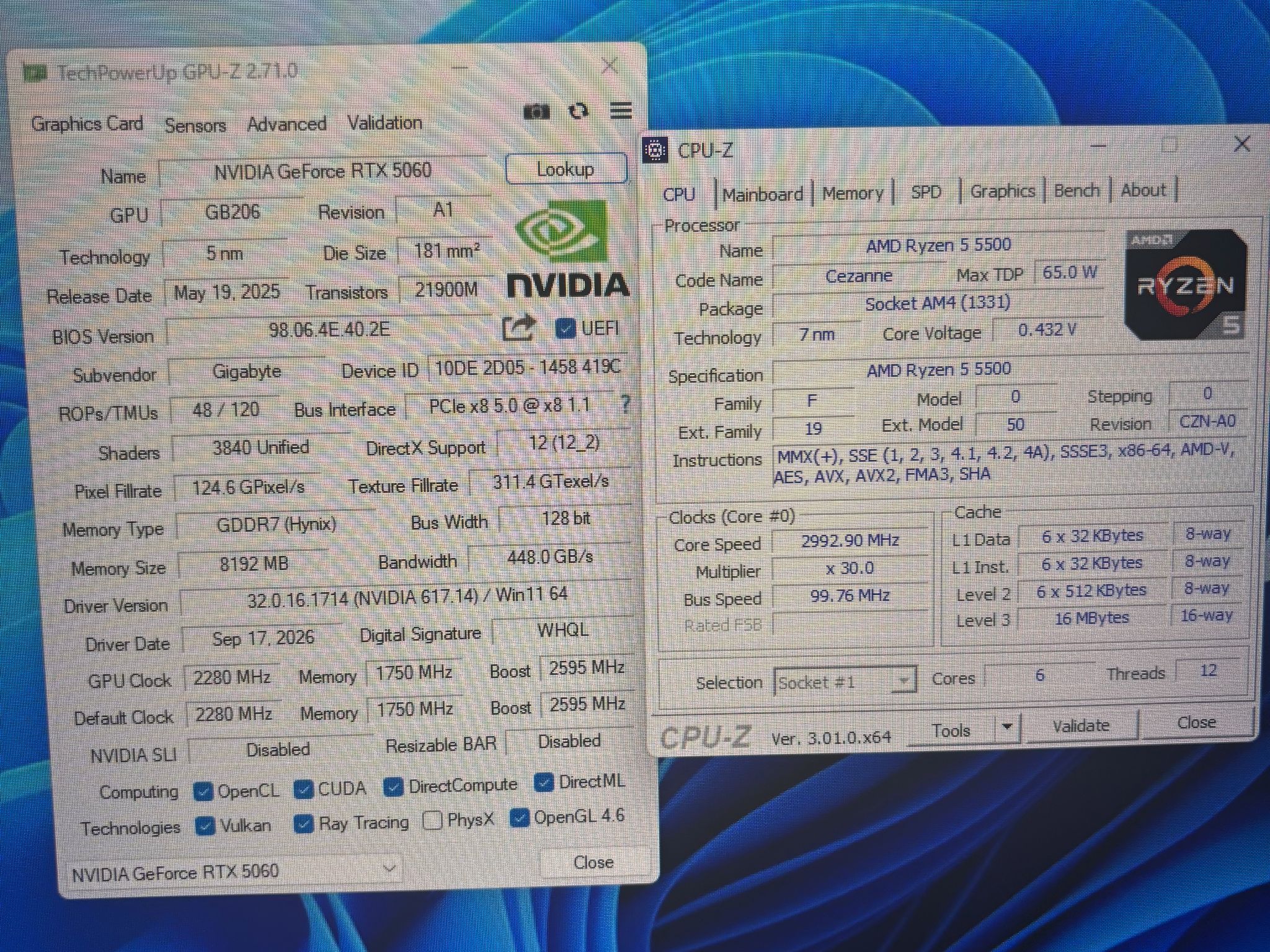
Task: Click the Ryzen 5 logo in CPU-Z
Action: (1186, 284)
